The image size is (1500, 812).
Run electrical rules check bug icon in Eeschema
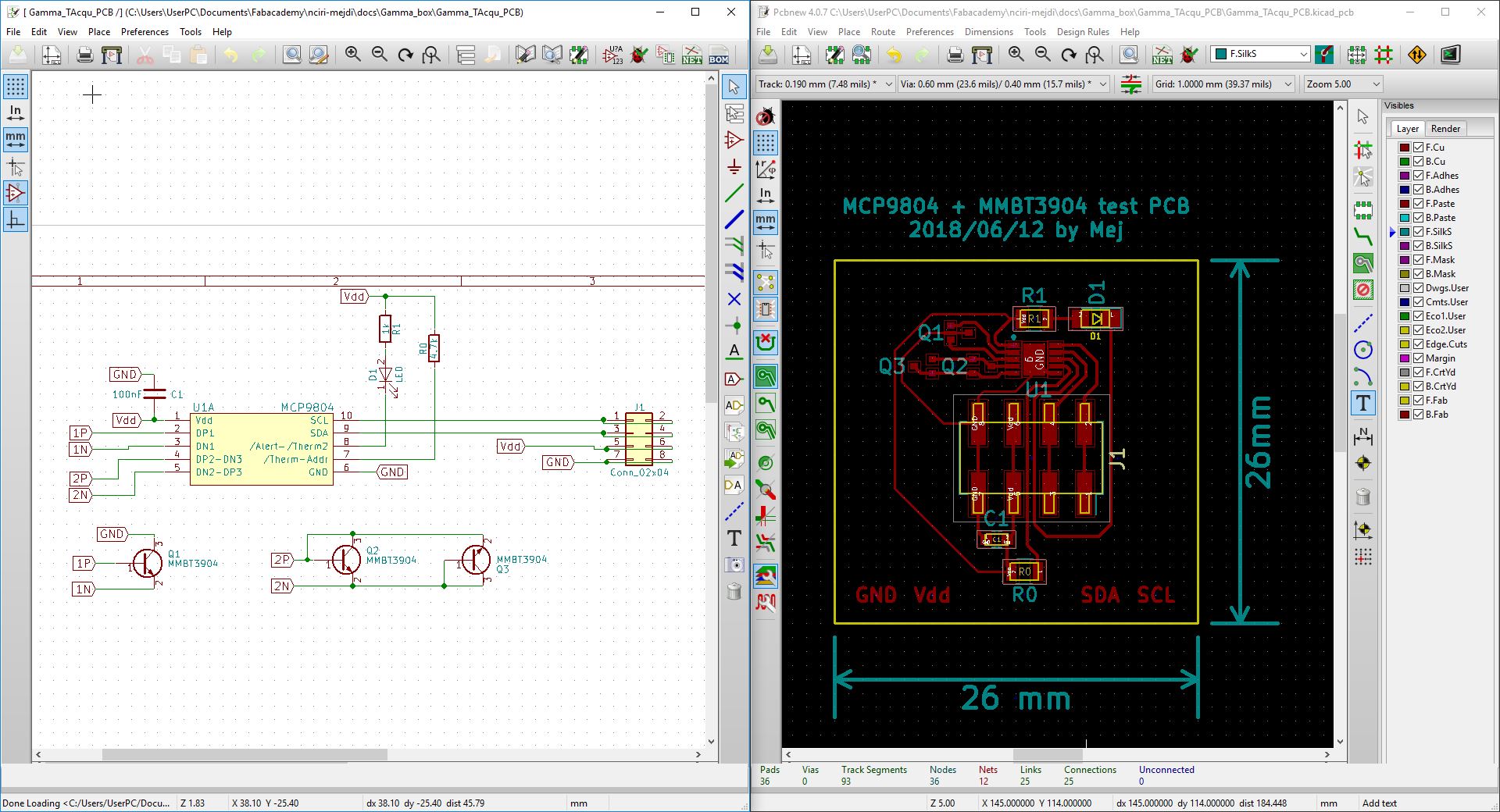point(639,55)
